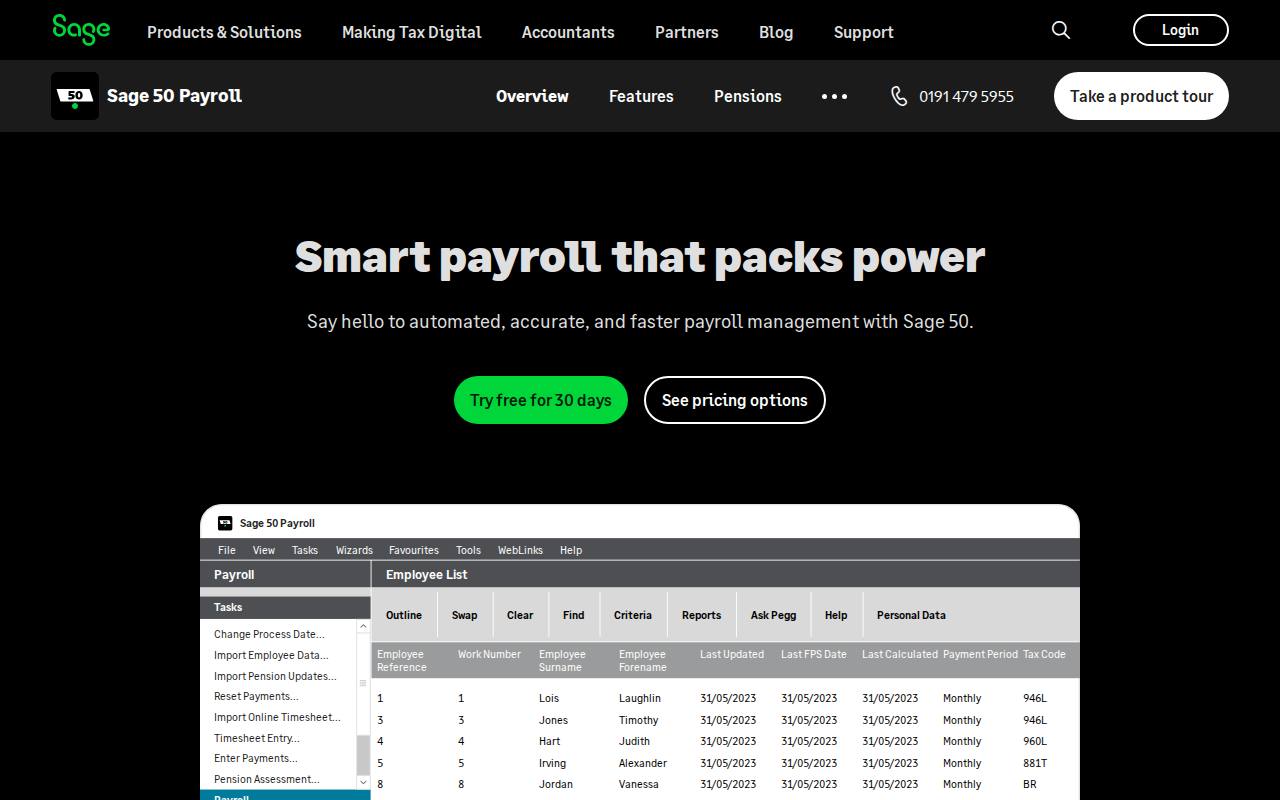Open WebLinks menu
The width and height of the screenshot is (1280, 800).
[x=520, y=550]
